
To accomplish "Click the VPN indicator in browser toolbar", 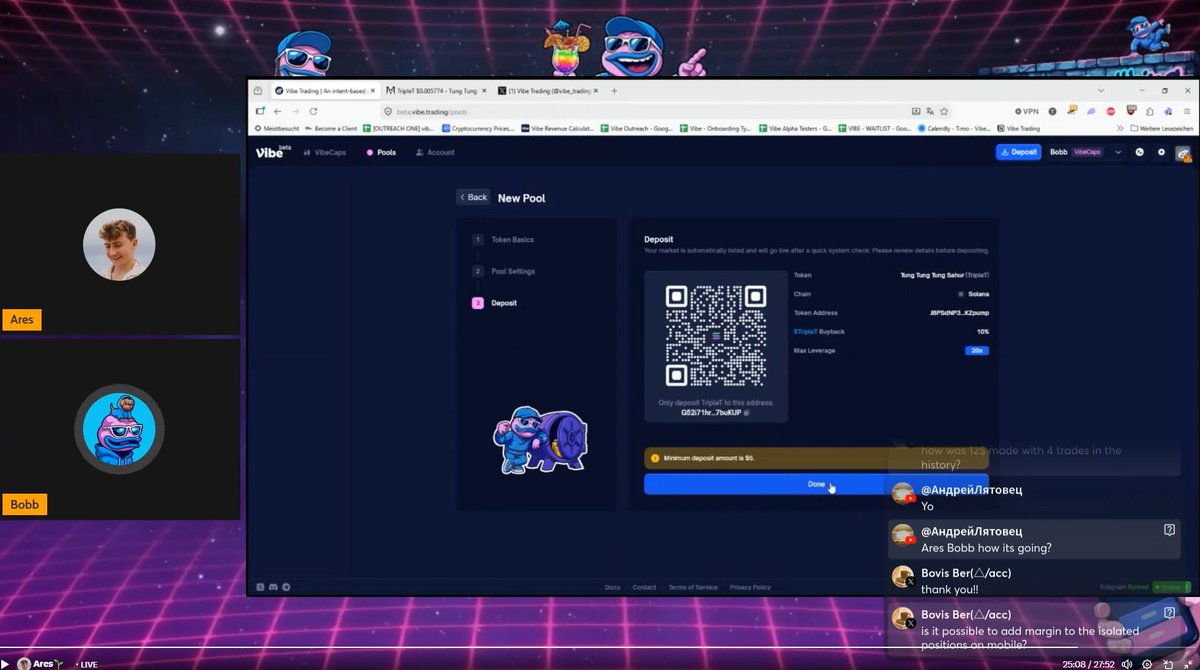I will 1026,111.
